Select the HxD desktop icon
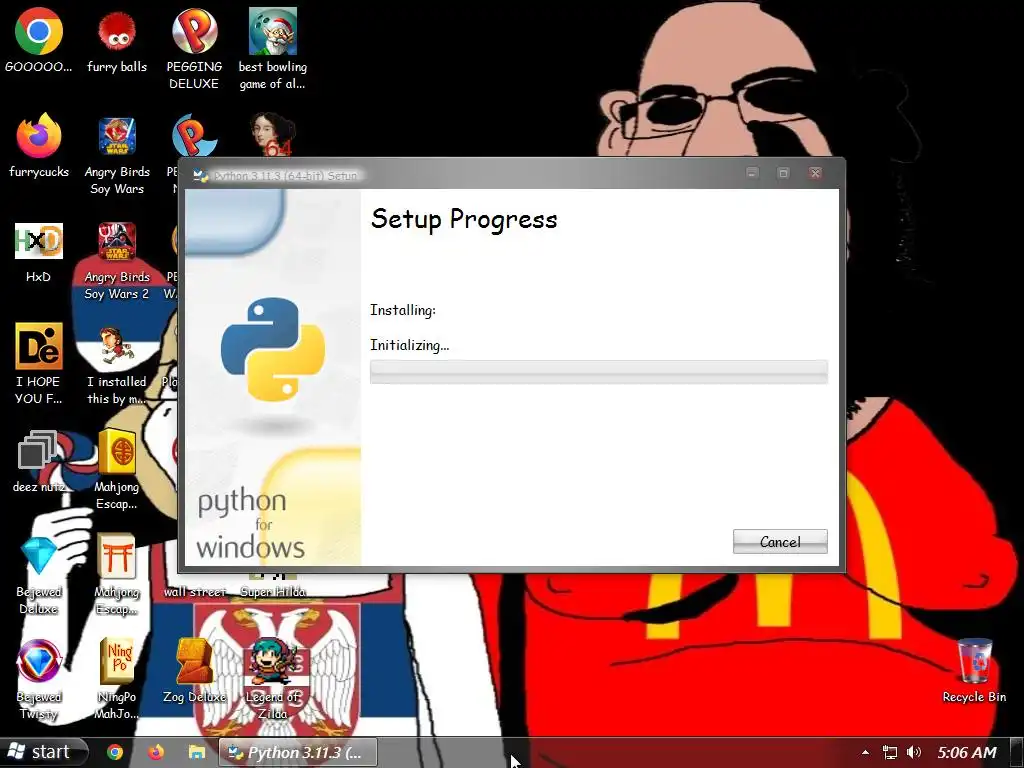The width and height of the screenshot is (1024, 768). (39, 252)
